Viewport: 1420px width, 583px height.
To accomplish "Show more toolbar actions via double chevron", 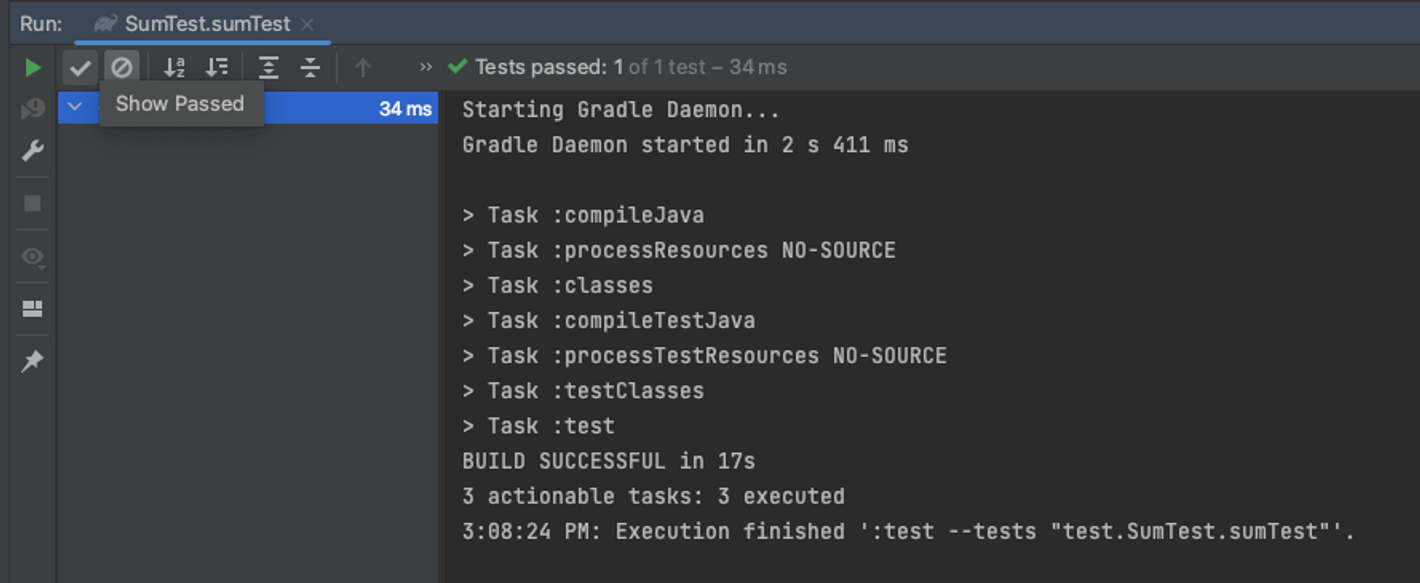I will 426,68.
